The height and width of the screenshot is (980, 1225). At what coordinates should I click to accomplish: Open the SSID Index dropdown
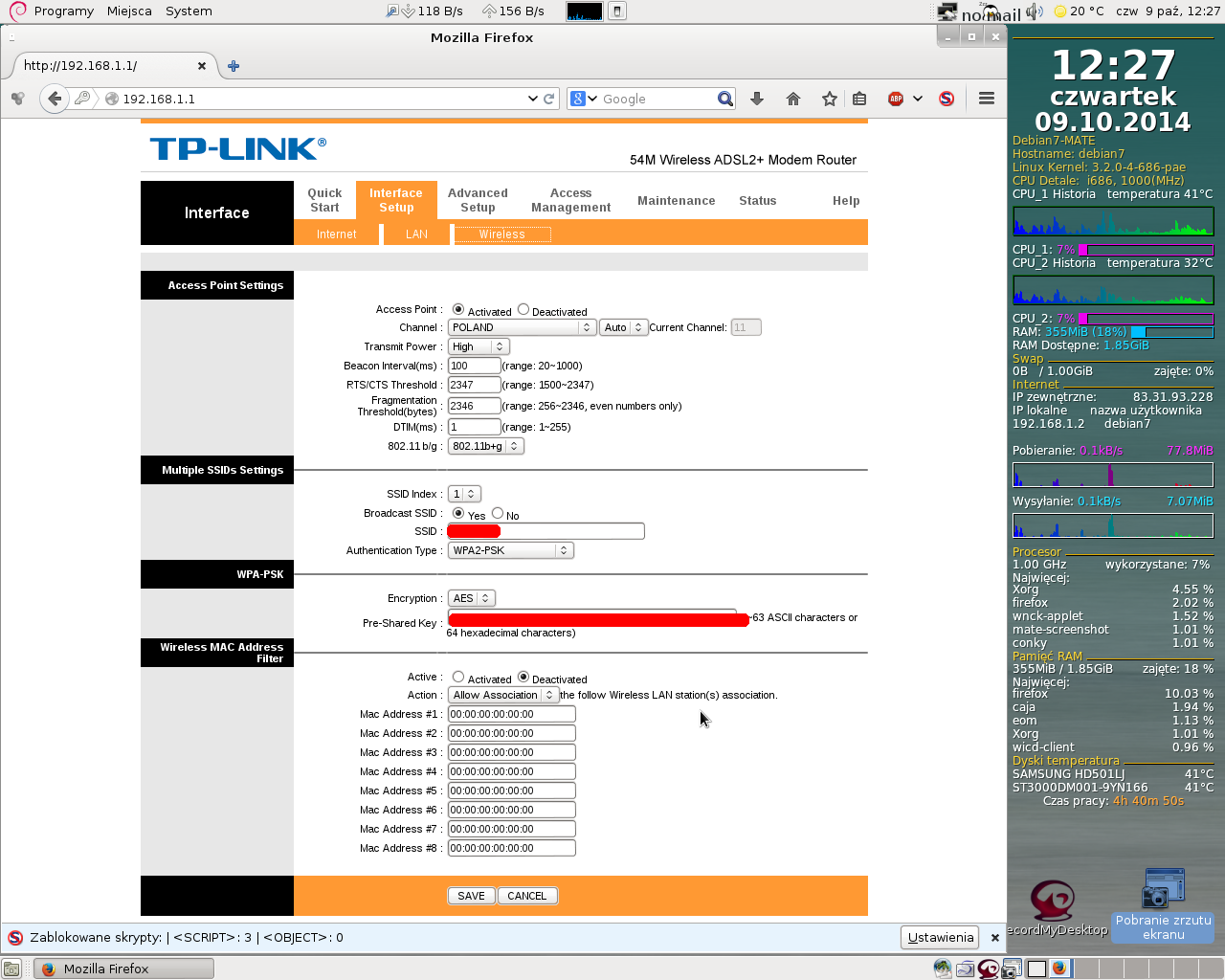pyautogui.click(x=464, y=494)
